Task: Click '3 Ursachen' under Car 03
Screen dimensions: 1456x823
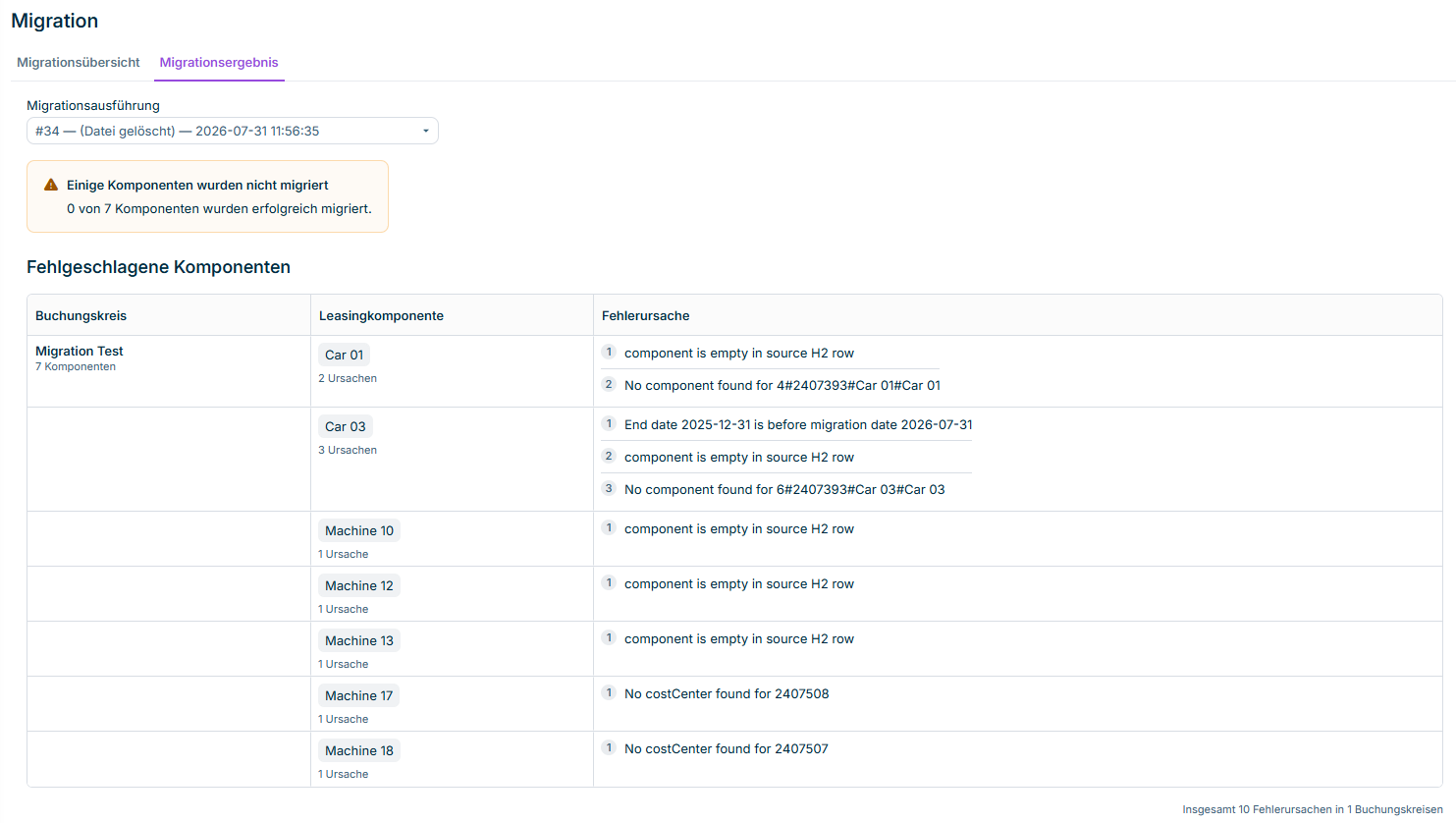Action: tap(348, 450)
